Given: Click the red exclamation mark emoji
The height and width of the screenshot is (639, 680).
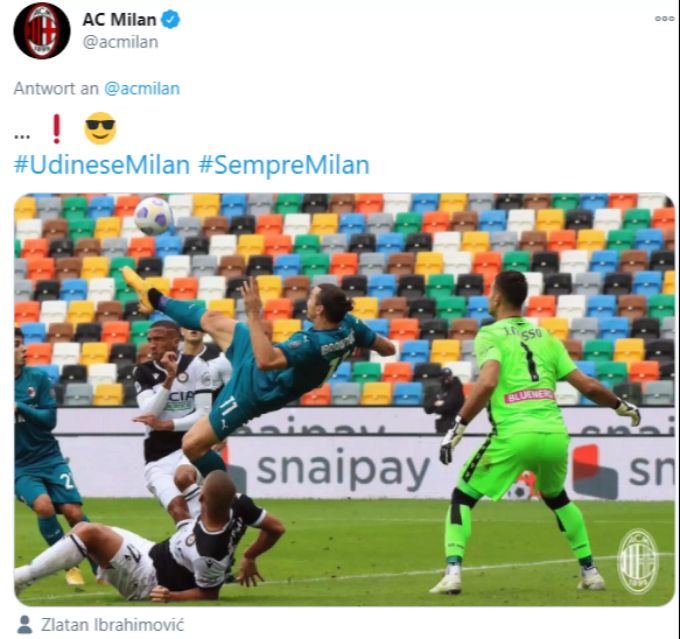Looking at the screenshot, I should 56,129.
